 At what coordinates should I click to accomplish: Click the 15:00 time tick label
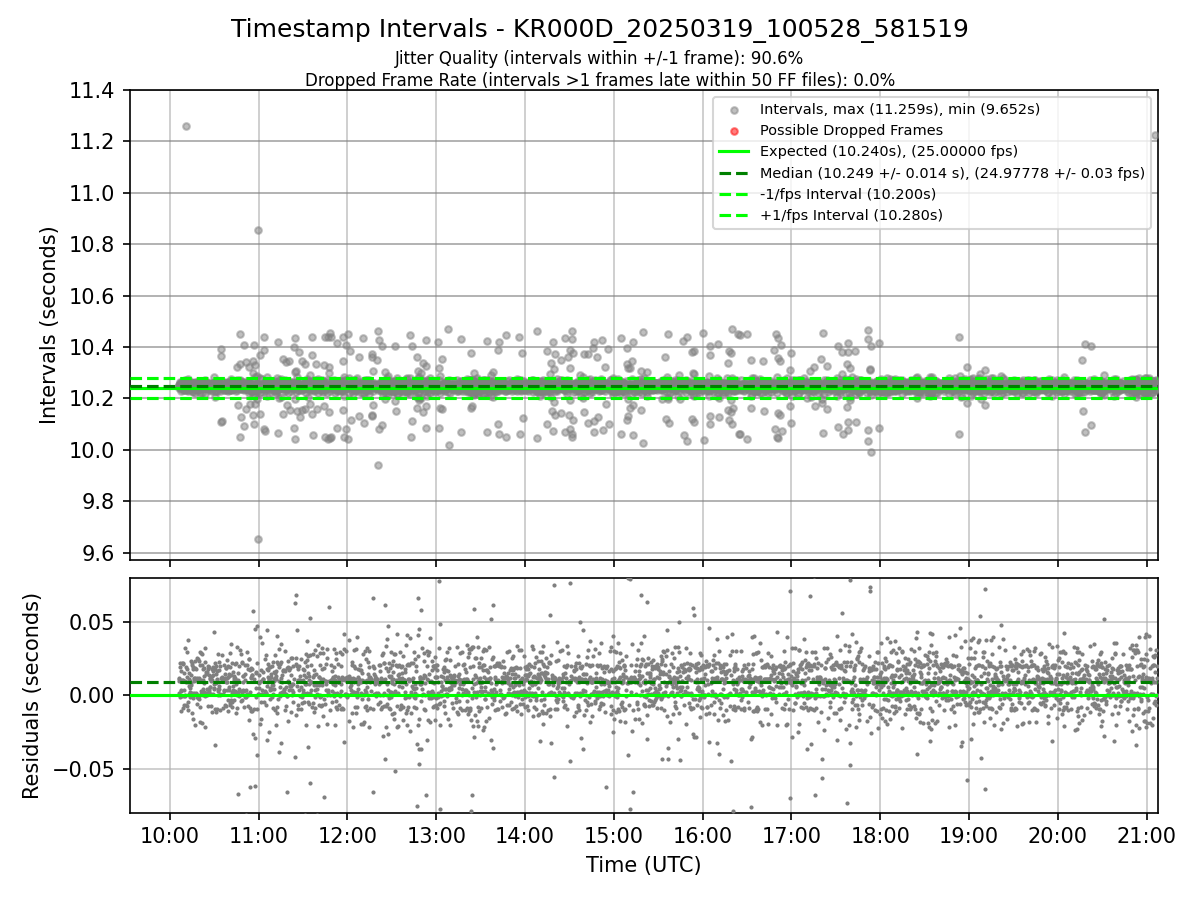tap(614, 836)
